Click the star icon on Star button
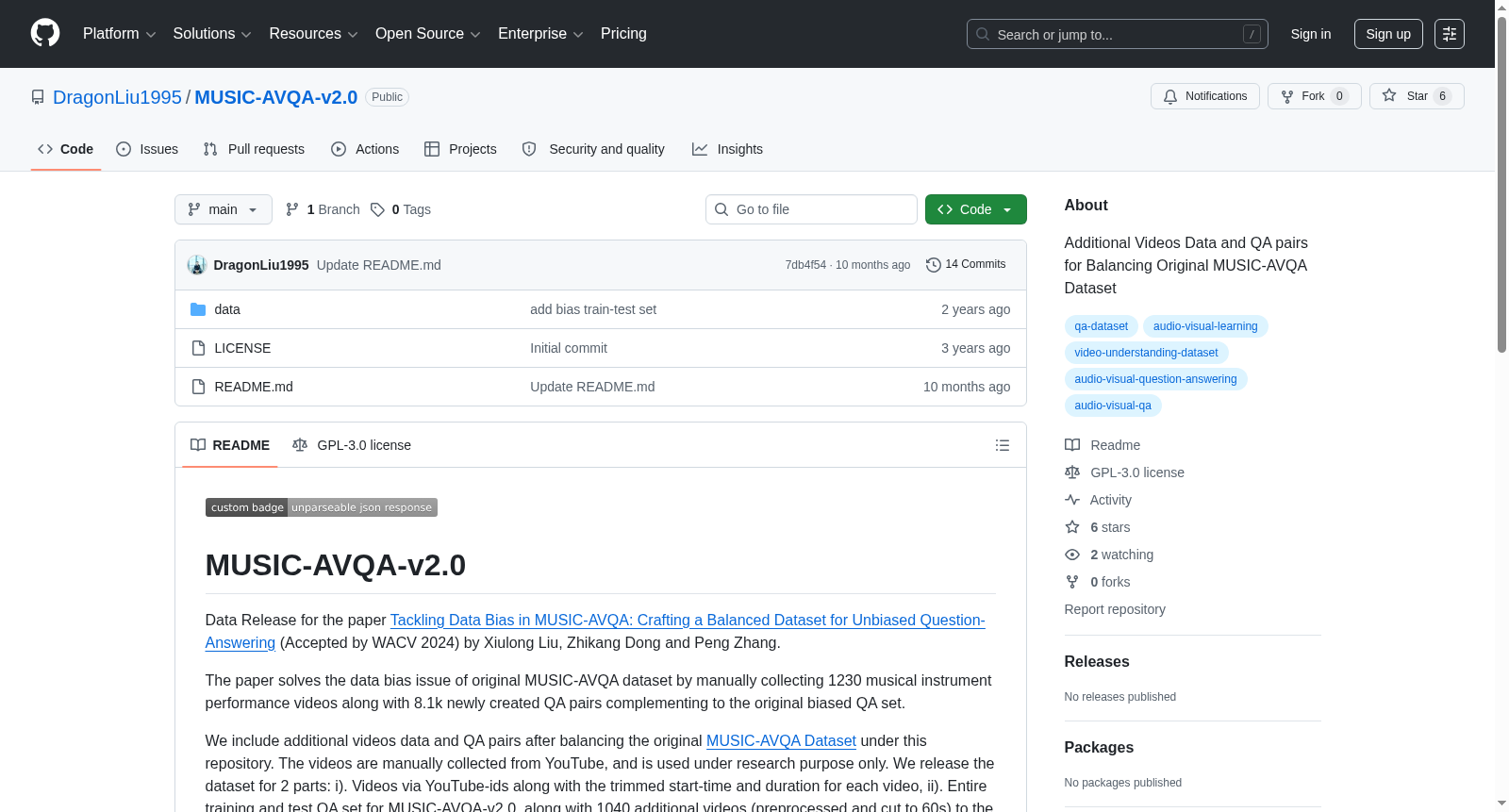 tap(1389, 95)
